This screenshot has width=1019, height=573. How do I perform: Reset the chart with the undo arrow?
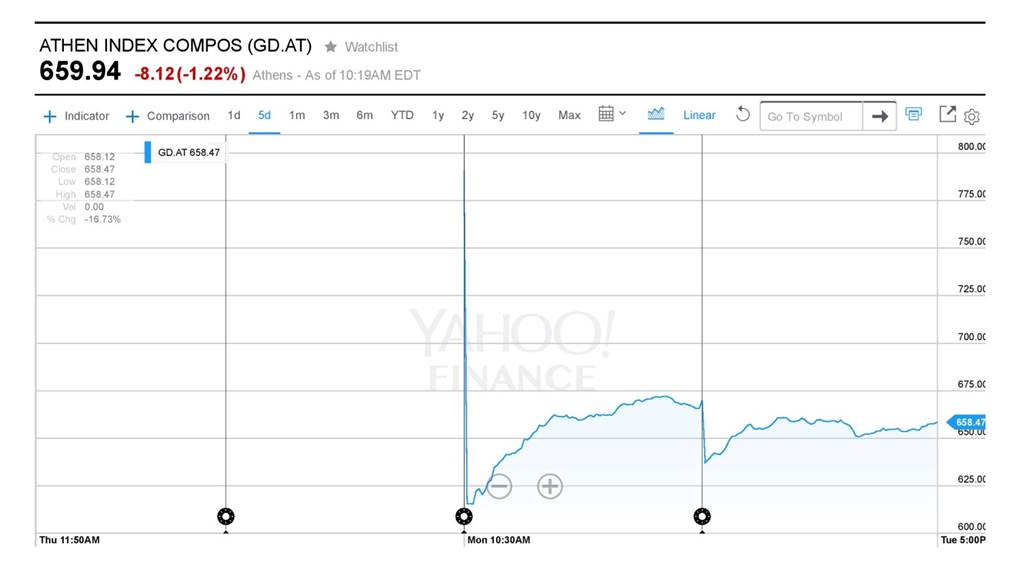tap(742, 114)
